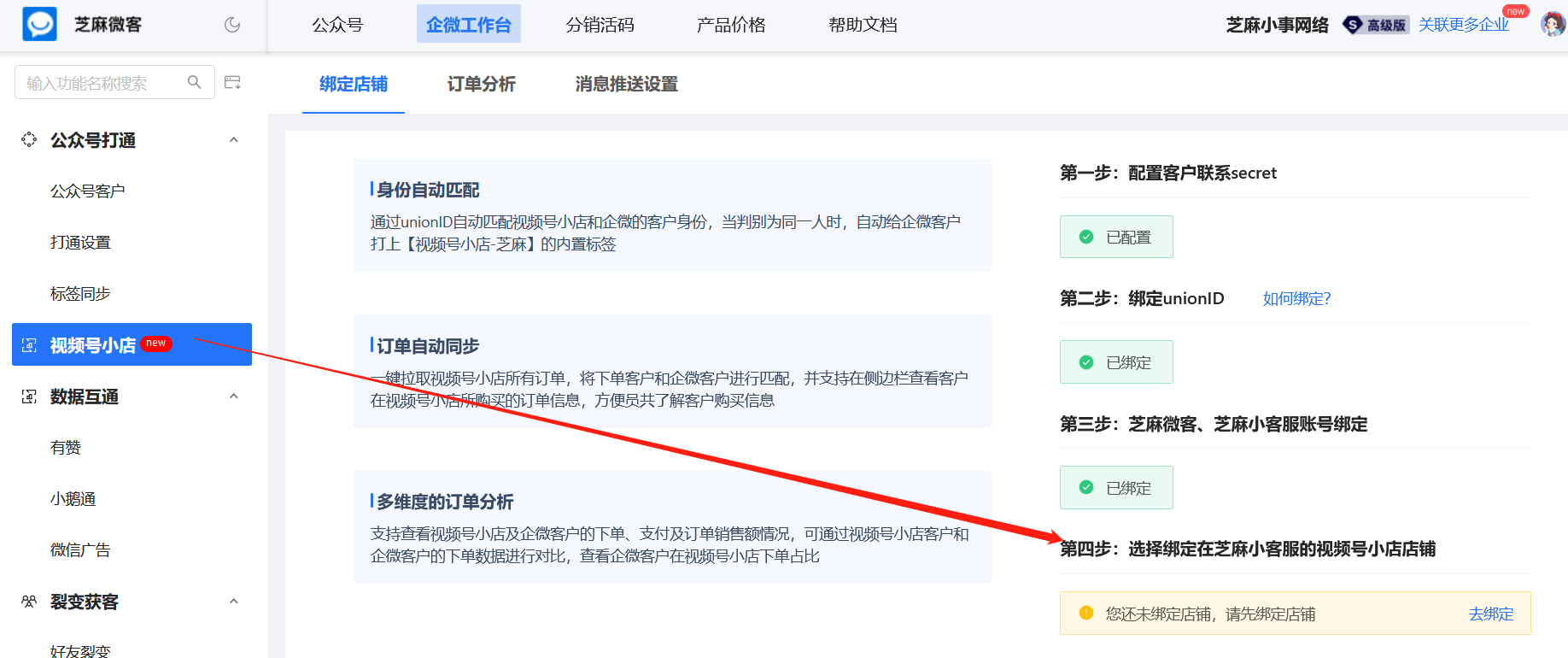Open the 关联更多企业 link

1464,25
